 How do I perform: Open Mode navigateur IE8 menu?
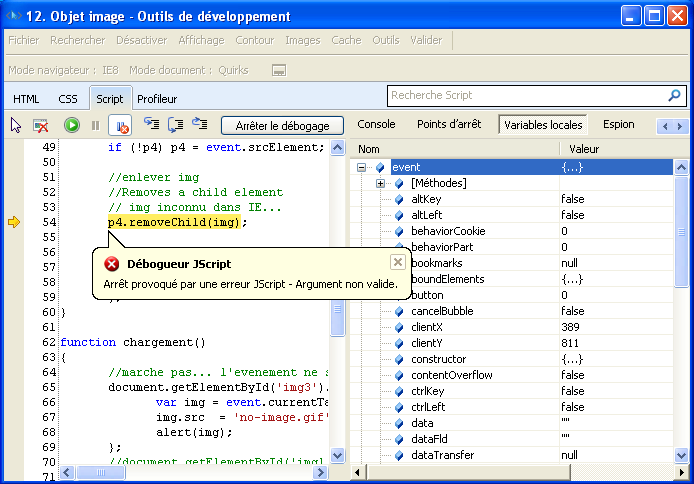point(64,70)
